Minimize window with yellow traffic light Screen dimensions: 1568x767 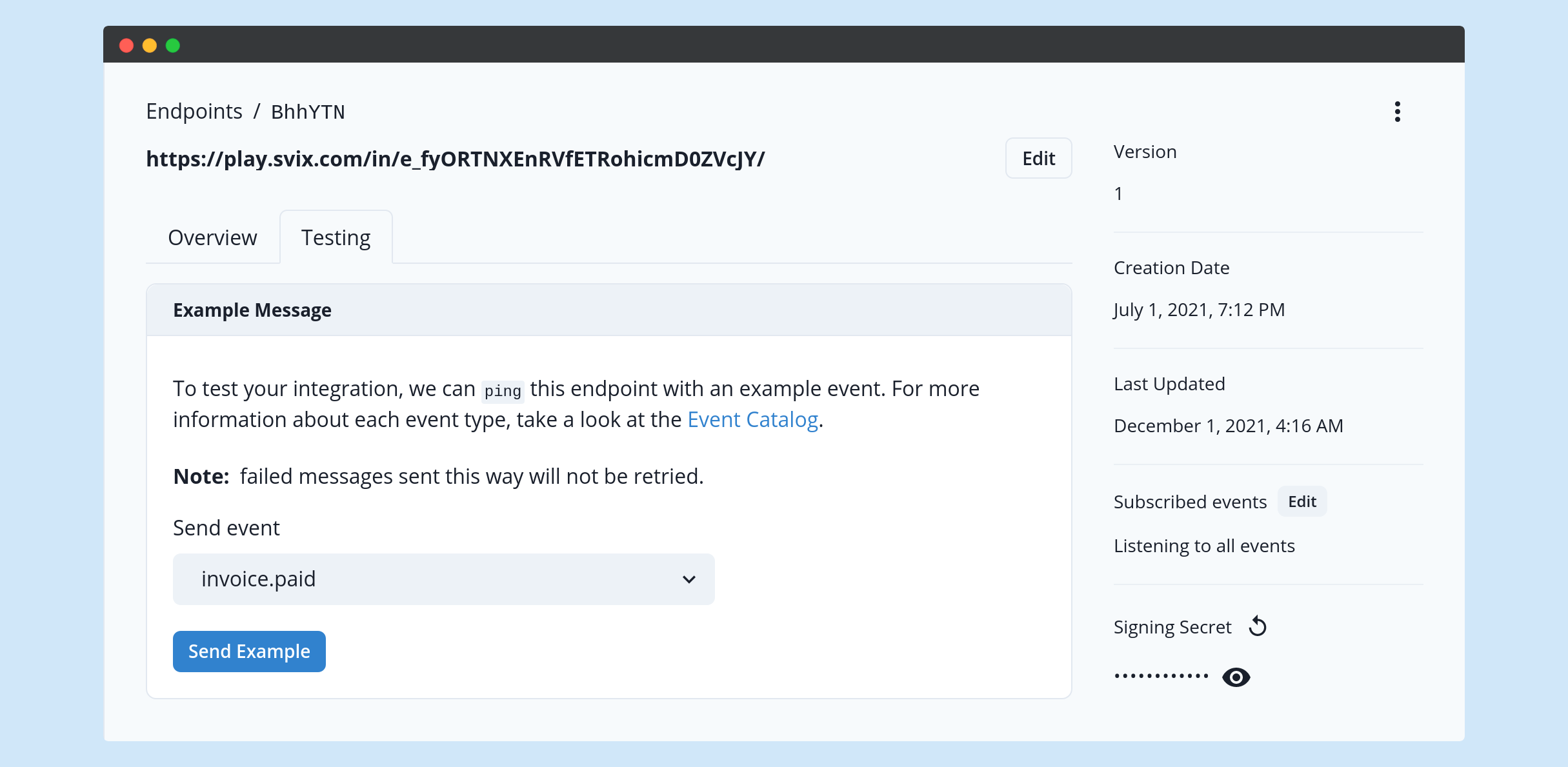point(150,45)
